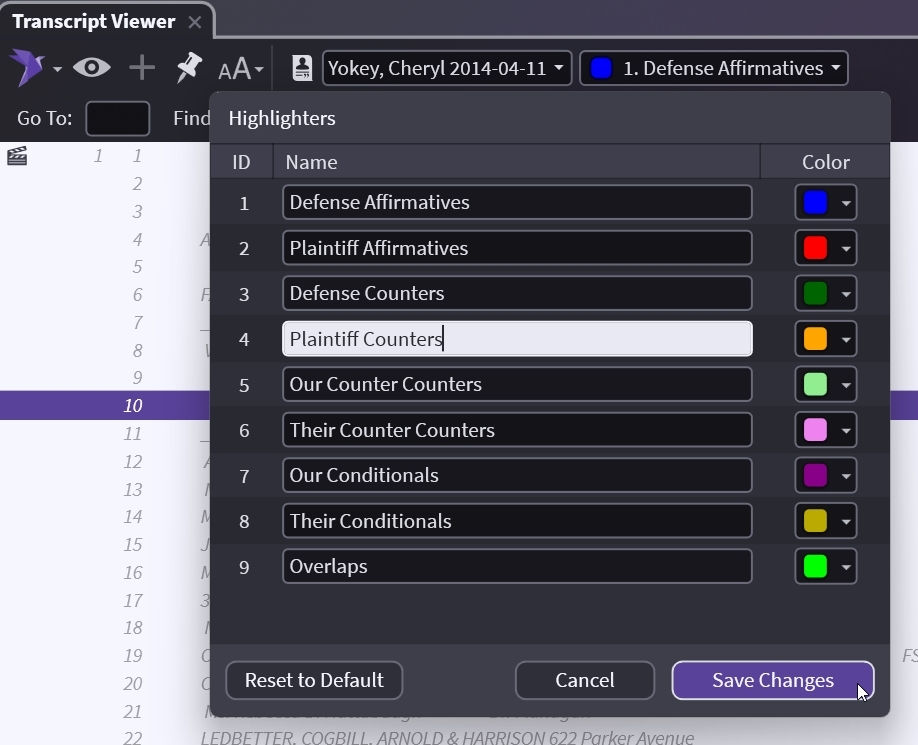Pick the blue swatch for Defense Affirmatives
The image size is (918, 745).
815,203
